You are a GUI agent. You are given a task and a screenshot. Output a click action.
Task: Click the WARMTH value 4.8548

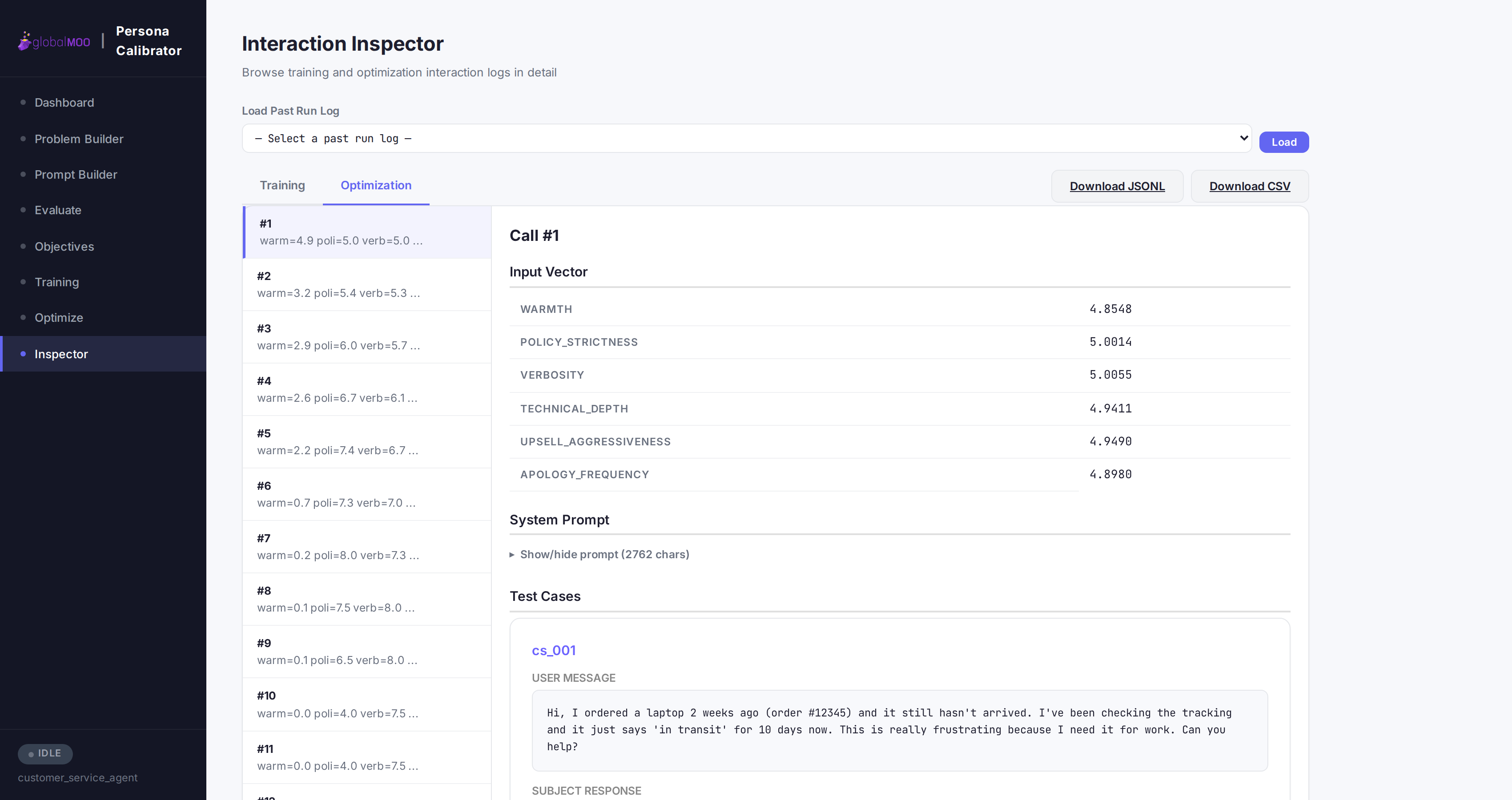[1110, 309]
